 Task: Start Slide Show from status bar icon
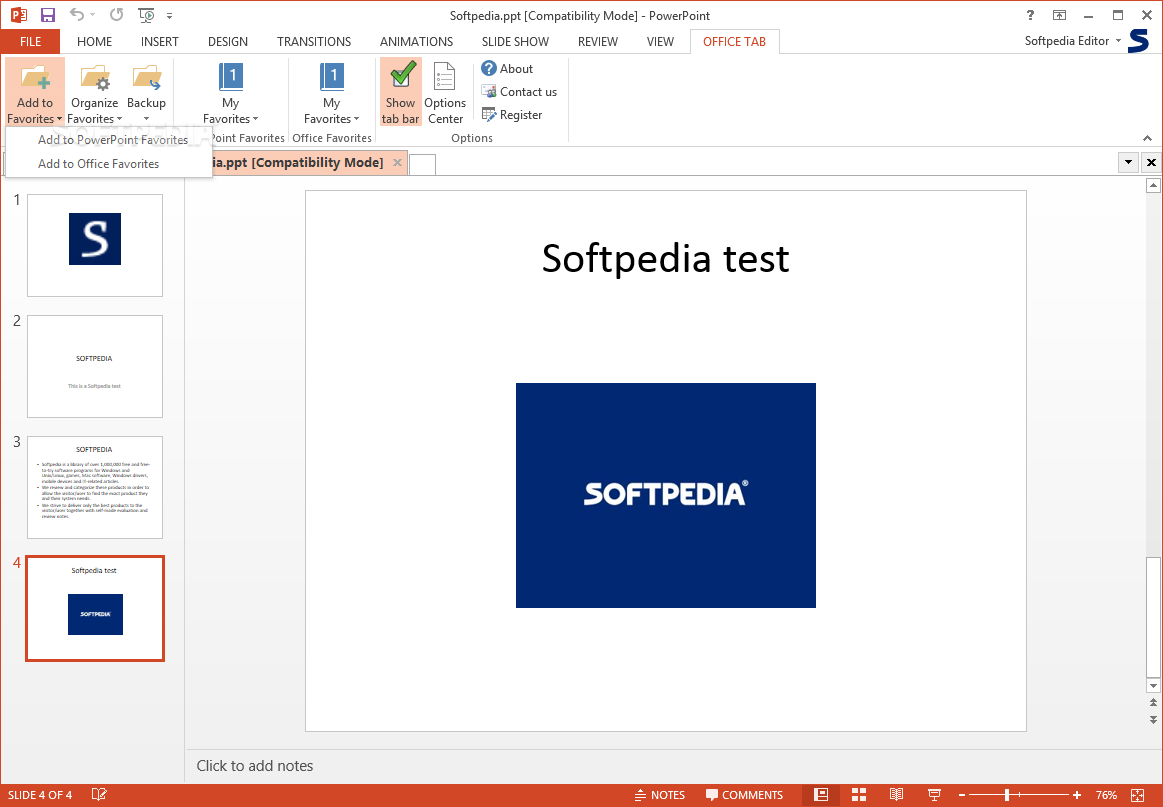pos(935,794)
